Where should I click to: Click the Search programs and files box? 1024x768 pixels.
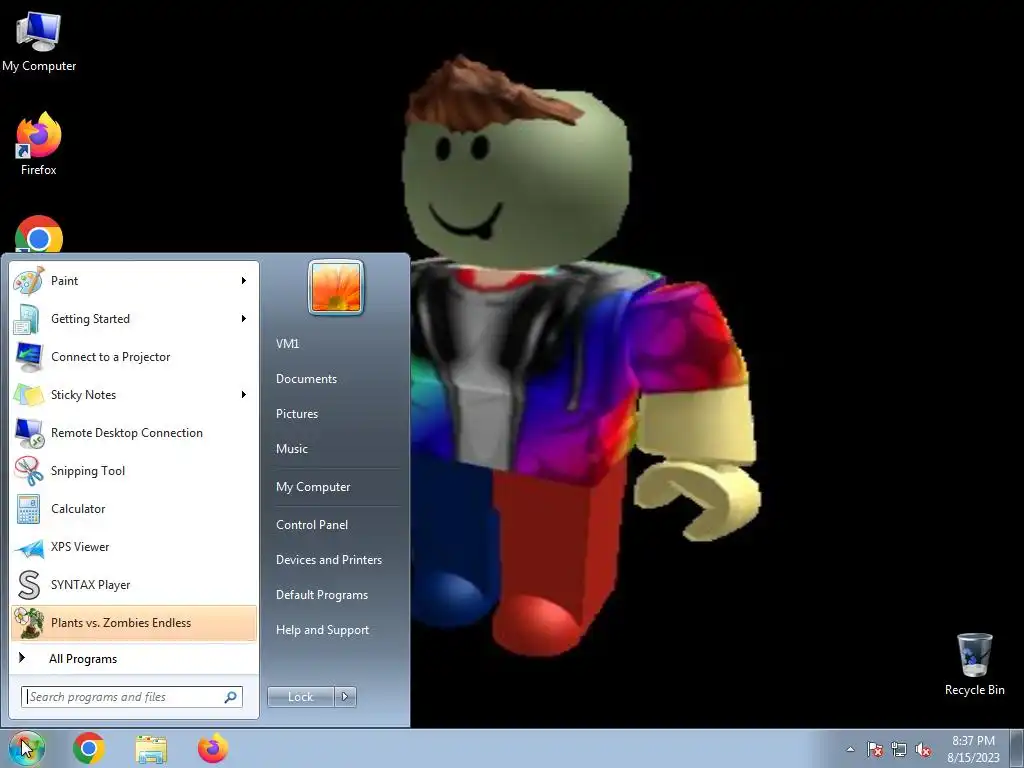pos(132,697)
